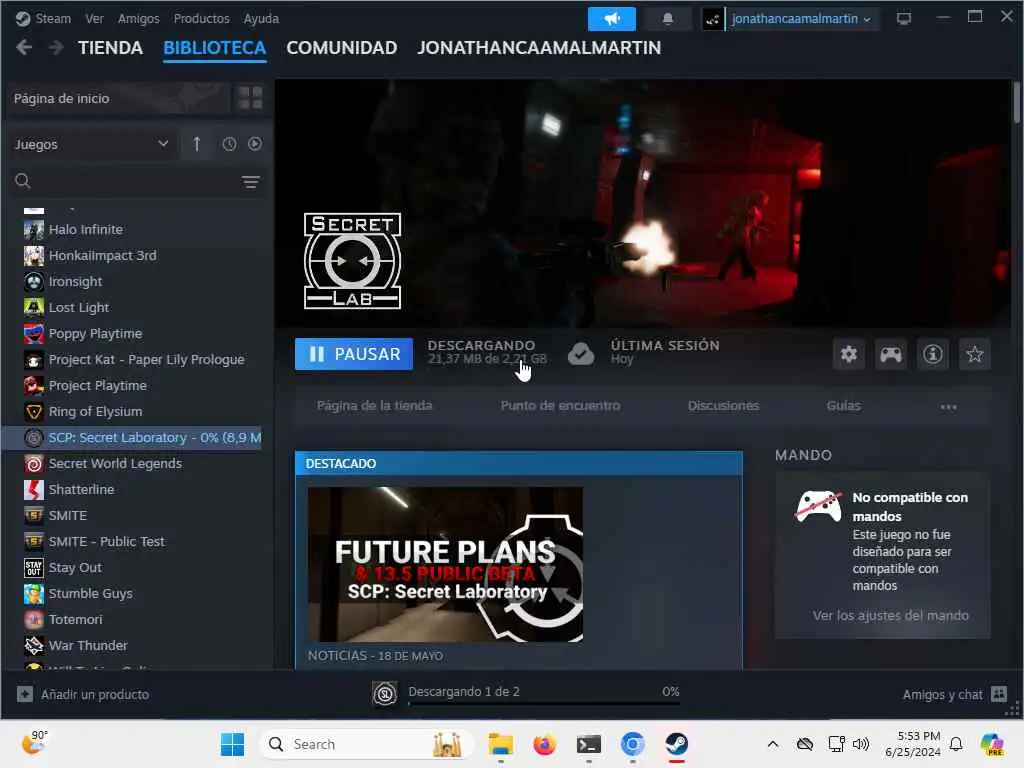Click the sort ascending arrow icon
Image resolution: width=1024 pixels, height=768 pixels.
point(197,144)
